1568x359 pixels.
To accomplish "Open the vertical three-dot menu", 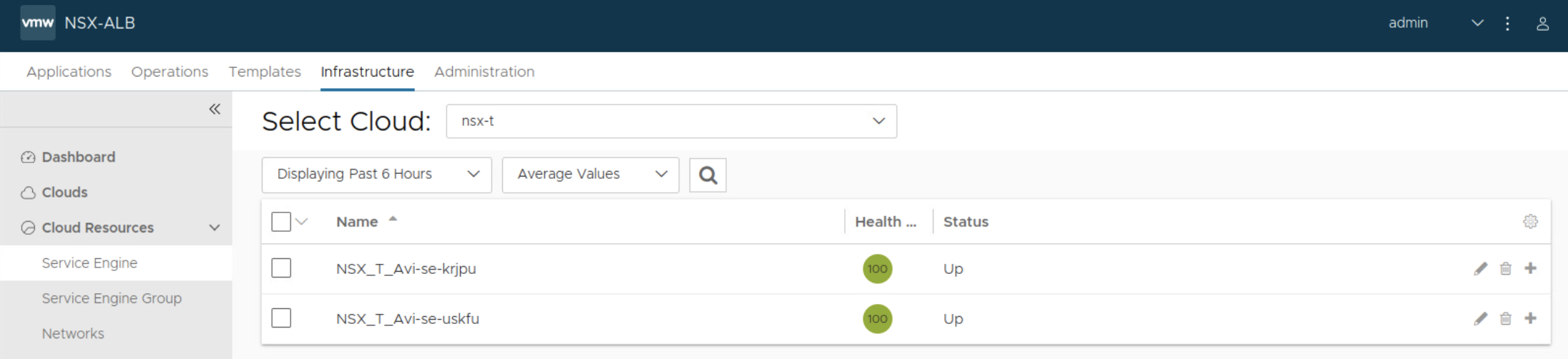I will pos(1507,24).
